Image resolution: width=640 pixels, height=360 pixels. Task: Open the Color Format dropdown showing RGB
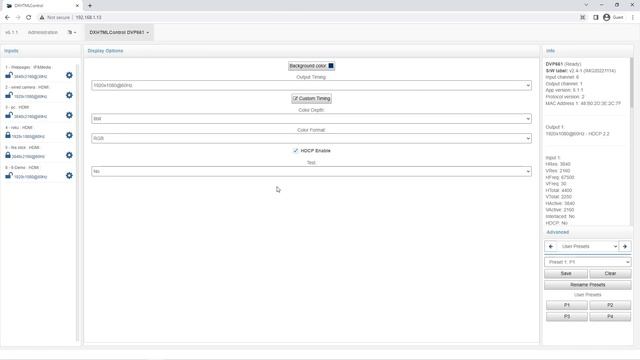tap(311, 138)
